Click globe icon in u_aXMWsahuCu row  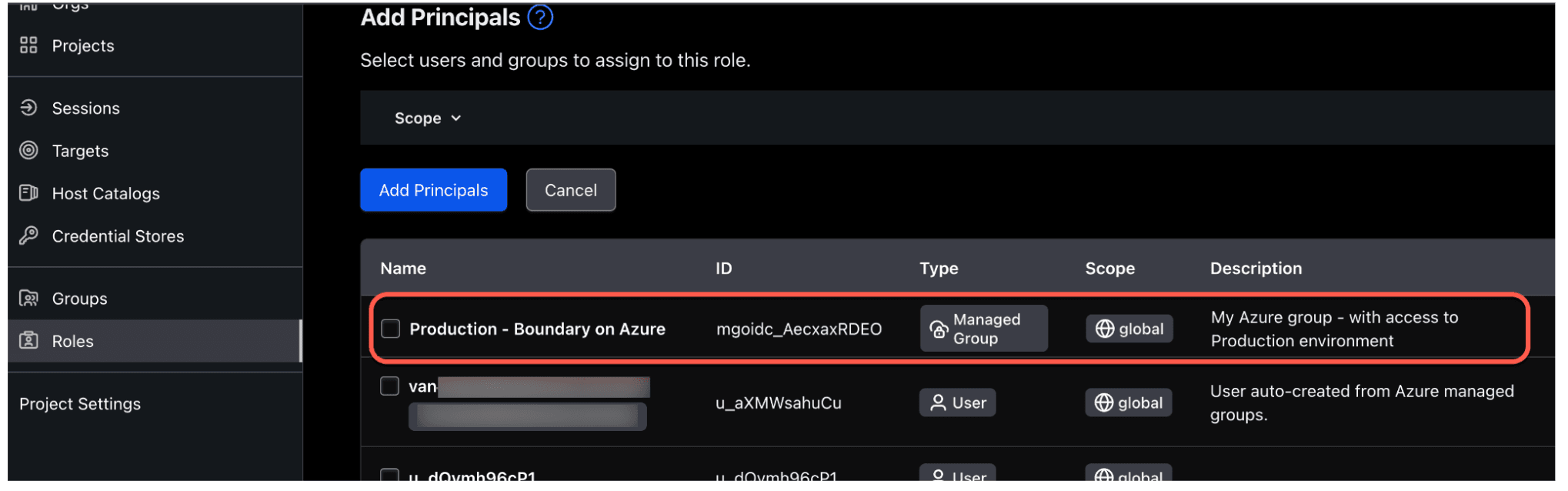tap(1104, 402)
